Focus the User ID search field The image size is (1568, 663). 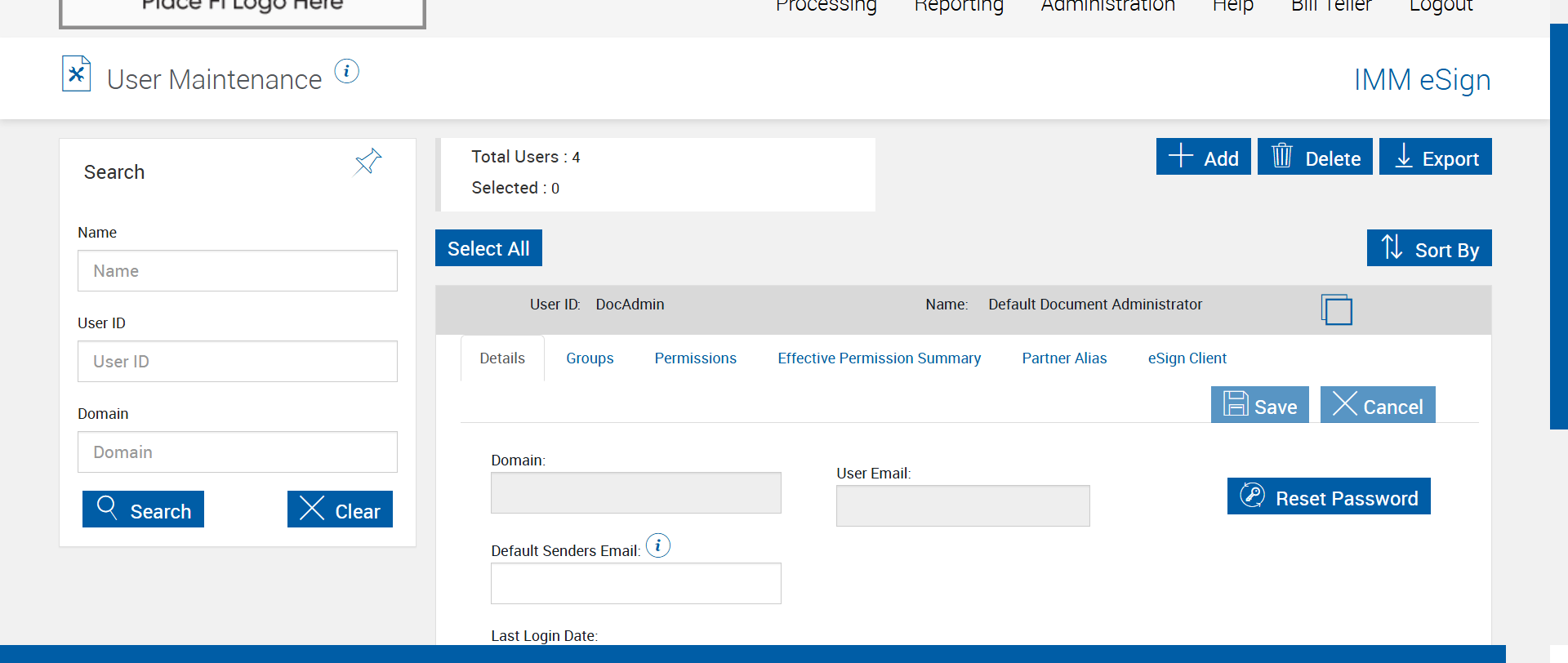coord(238,361)
